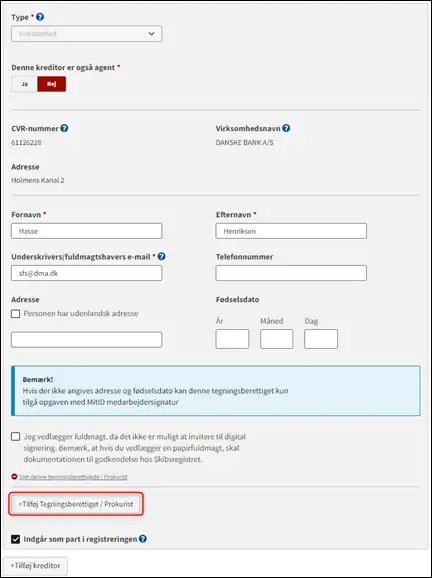The height and width of the screenshot is (578, 432).
Task: Click the help icon next to Type
Action: (40, 17)
